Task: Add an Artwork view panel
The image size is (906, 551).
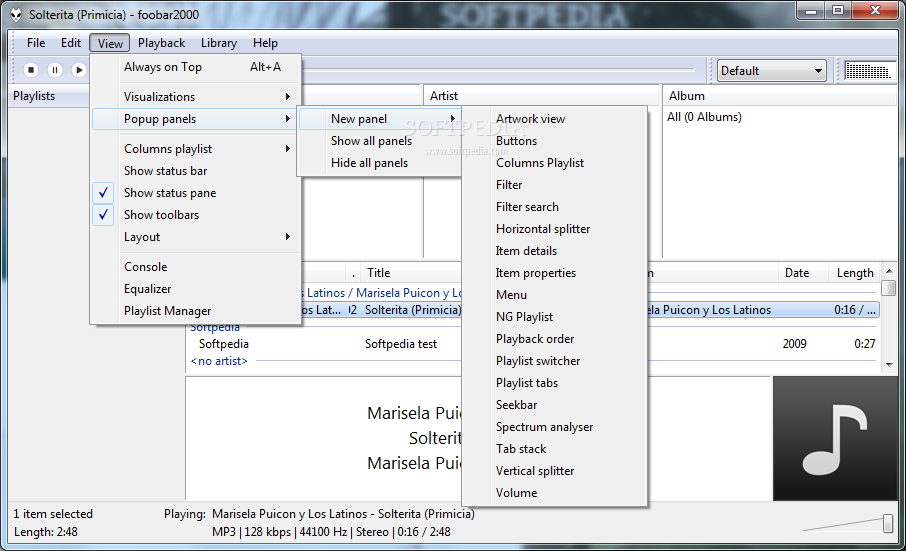Action: pyautogui.click(x=555, y=119)
